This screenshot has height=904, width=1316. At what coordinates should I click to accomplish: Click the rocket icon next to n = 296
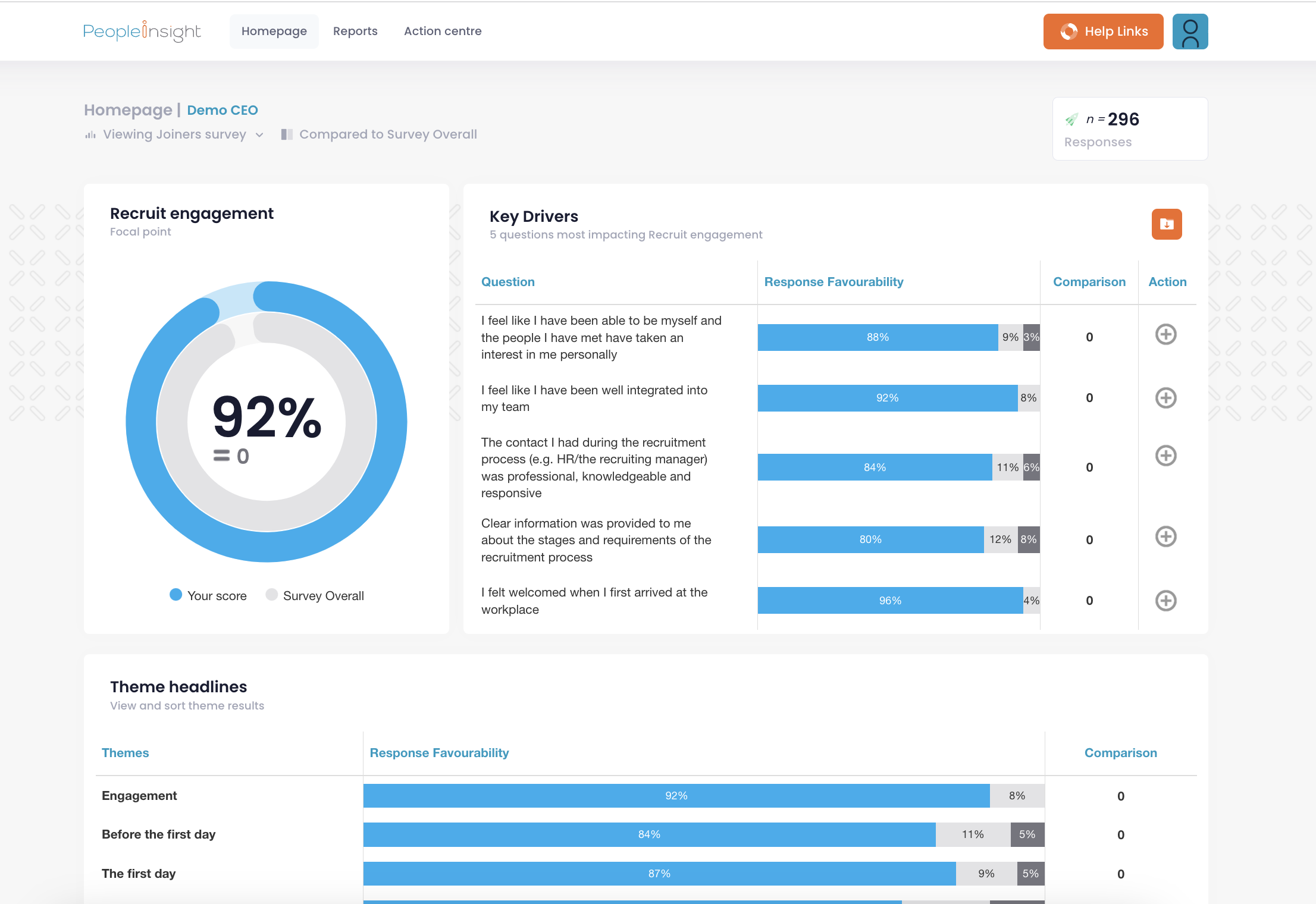1071,120
